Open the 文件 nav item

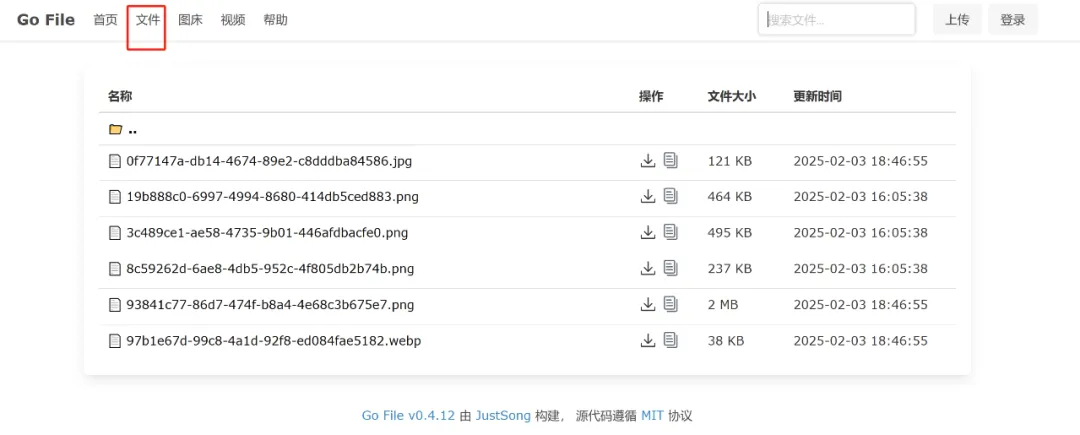point(147,20)
